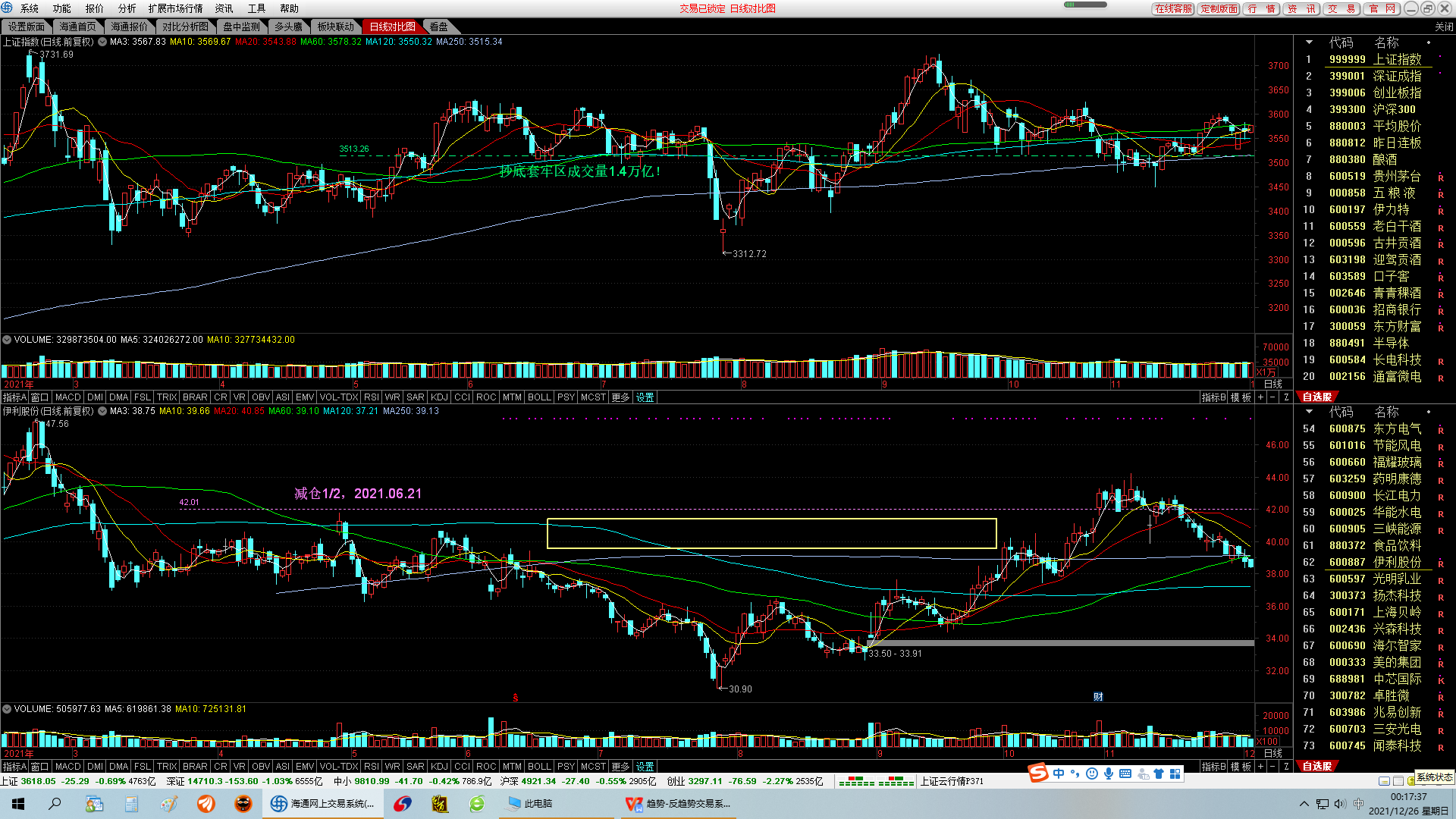Viewport: 1456px width, 819px height.
Task: Click the emoji smiley icon in IME bar
Action: [x=1092, y=773]
